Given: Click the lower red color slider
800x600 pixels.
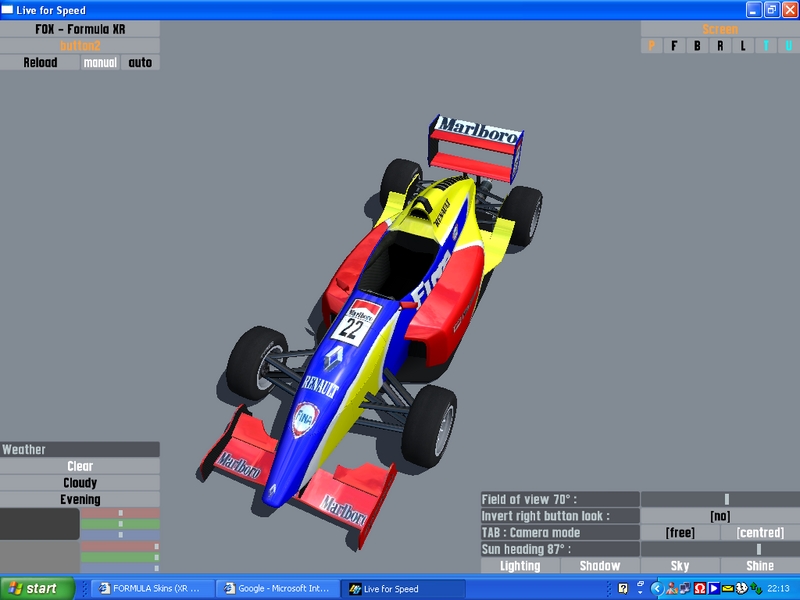Looking at the screenshot, I should pyautogui.click(x=120, y=546).
